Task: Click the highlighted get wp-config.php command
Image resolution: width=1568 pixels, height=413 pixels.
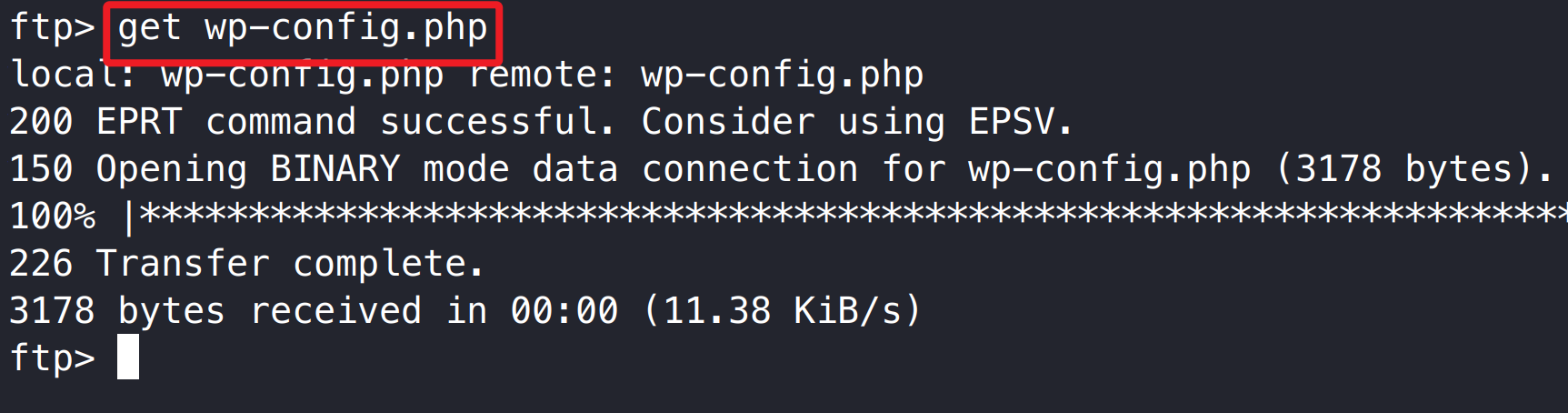Action: coord(302,29)
